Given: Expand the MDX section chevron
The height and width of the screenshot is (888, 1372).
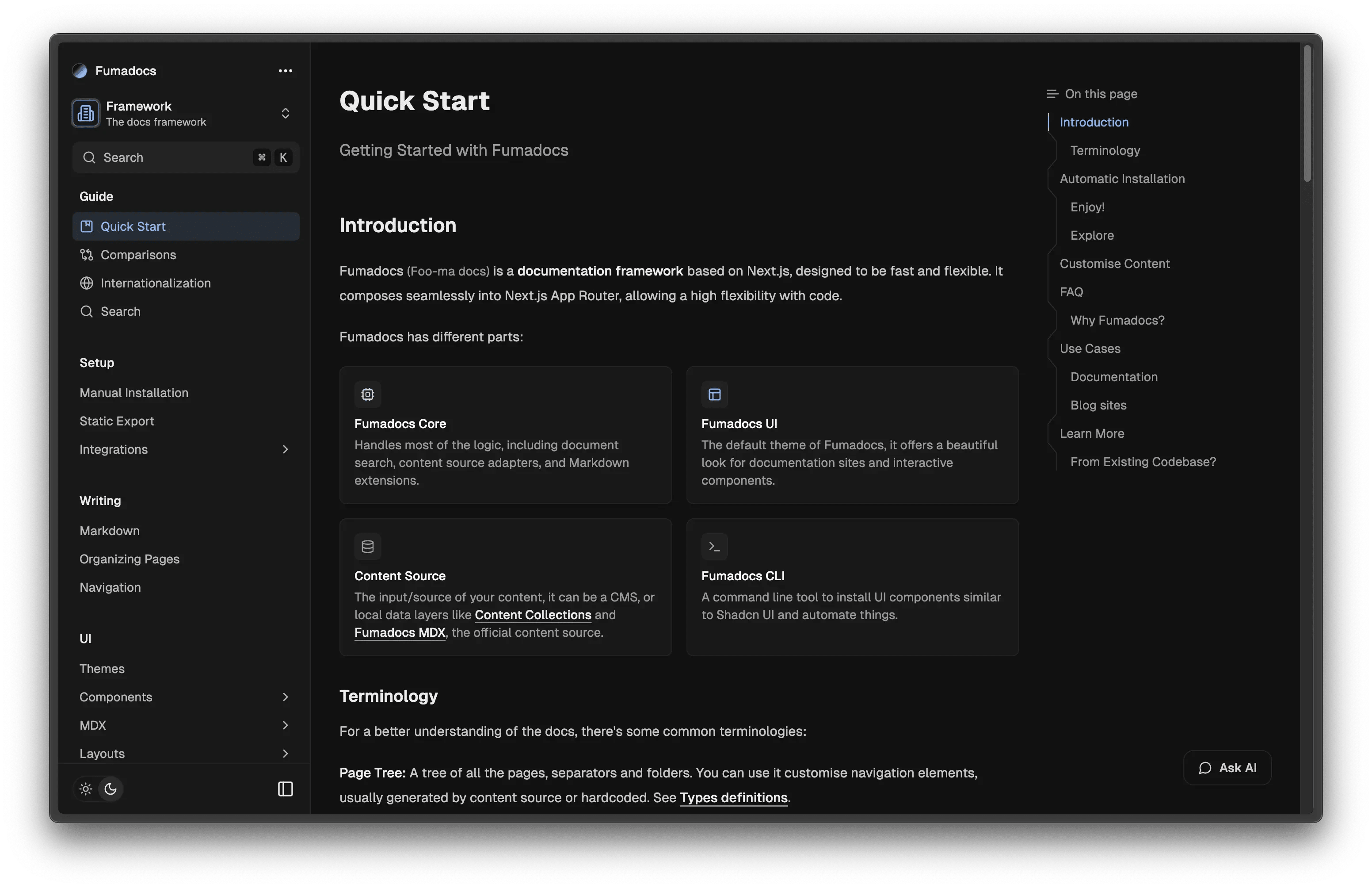Looking at the screenshot, I should 285,725.
